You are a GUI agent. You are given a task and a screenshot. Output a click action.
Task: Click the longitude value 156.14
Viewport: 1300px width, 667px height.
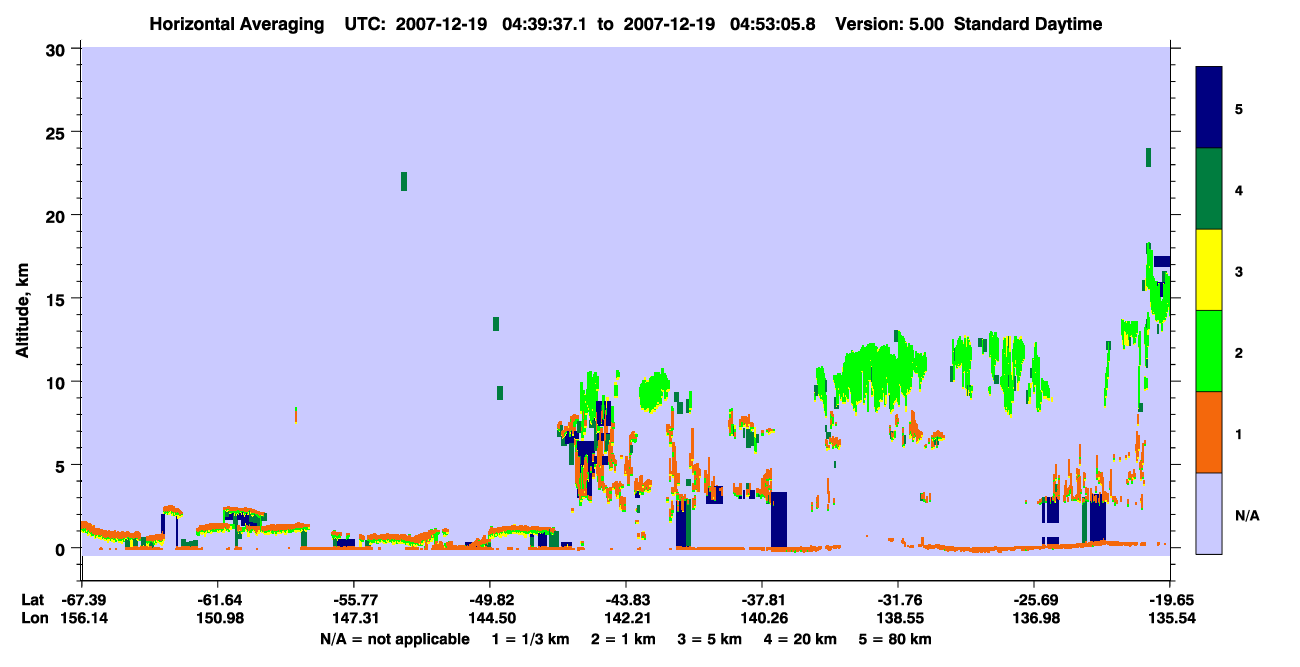click(x=82, y=619)
